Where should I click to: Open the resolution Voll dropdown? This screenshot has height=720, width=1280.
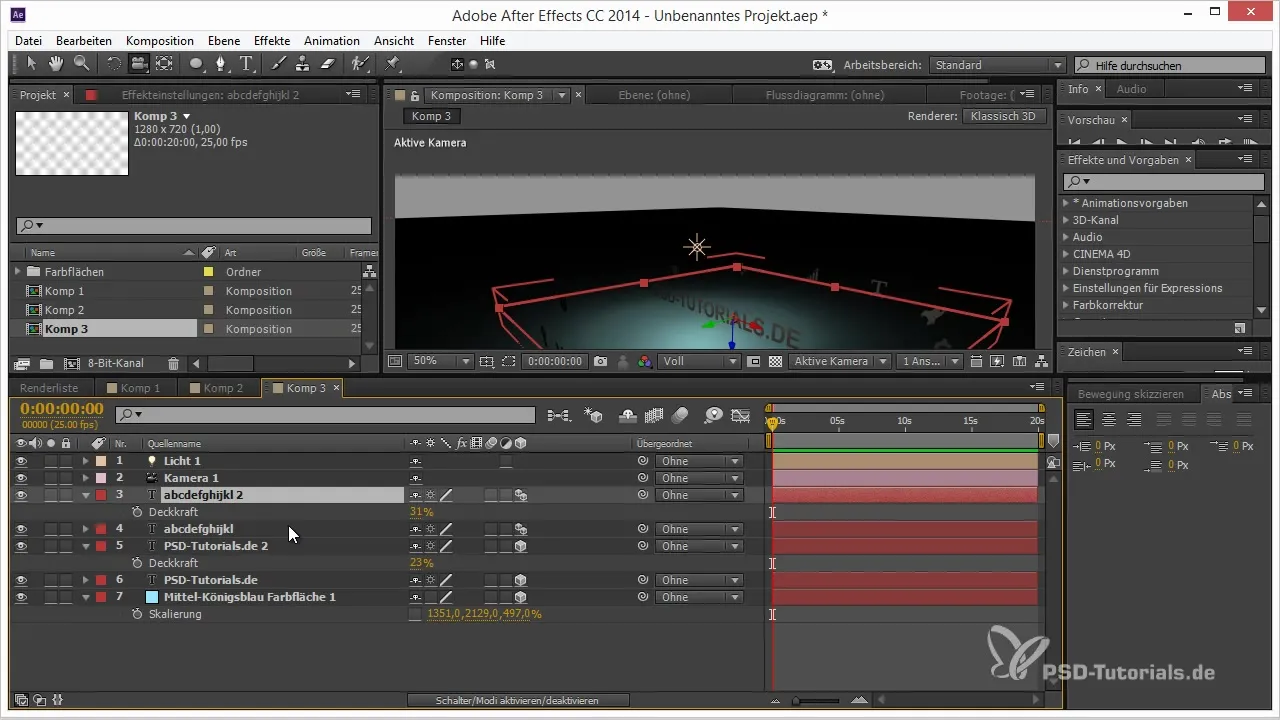coord(698,361)
